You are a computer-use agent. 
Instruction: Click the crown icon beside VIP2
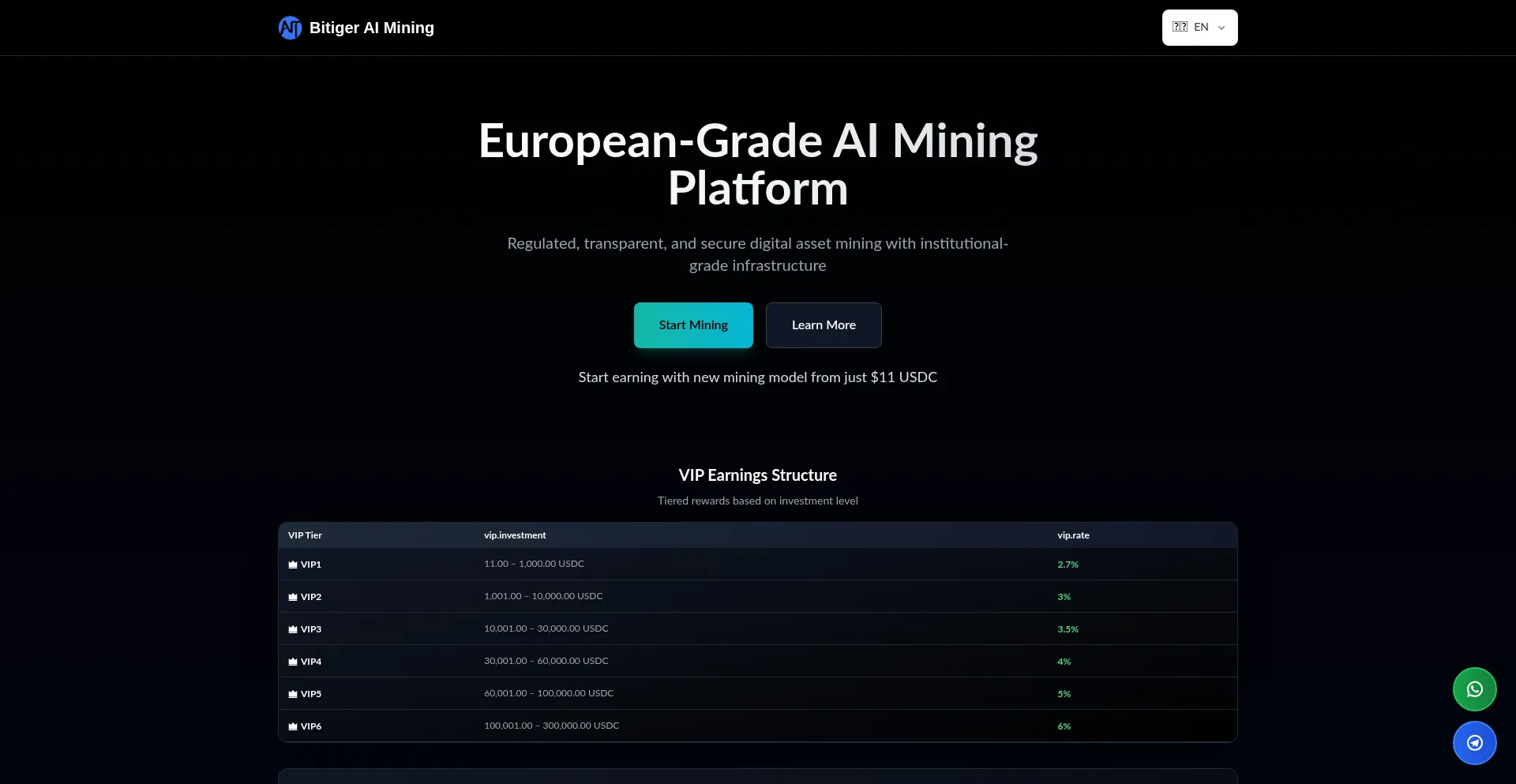[293, 597]
